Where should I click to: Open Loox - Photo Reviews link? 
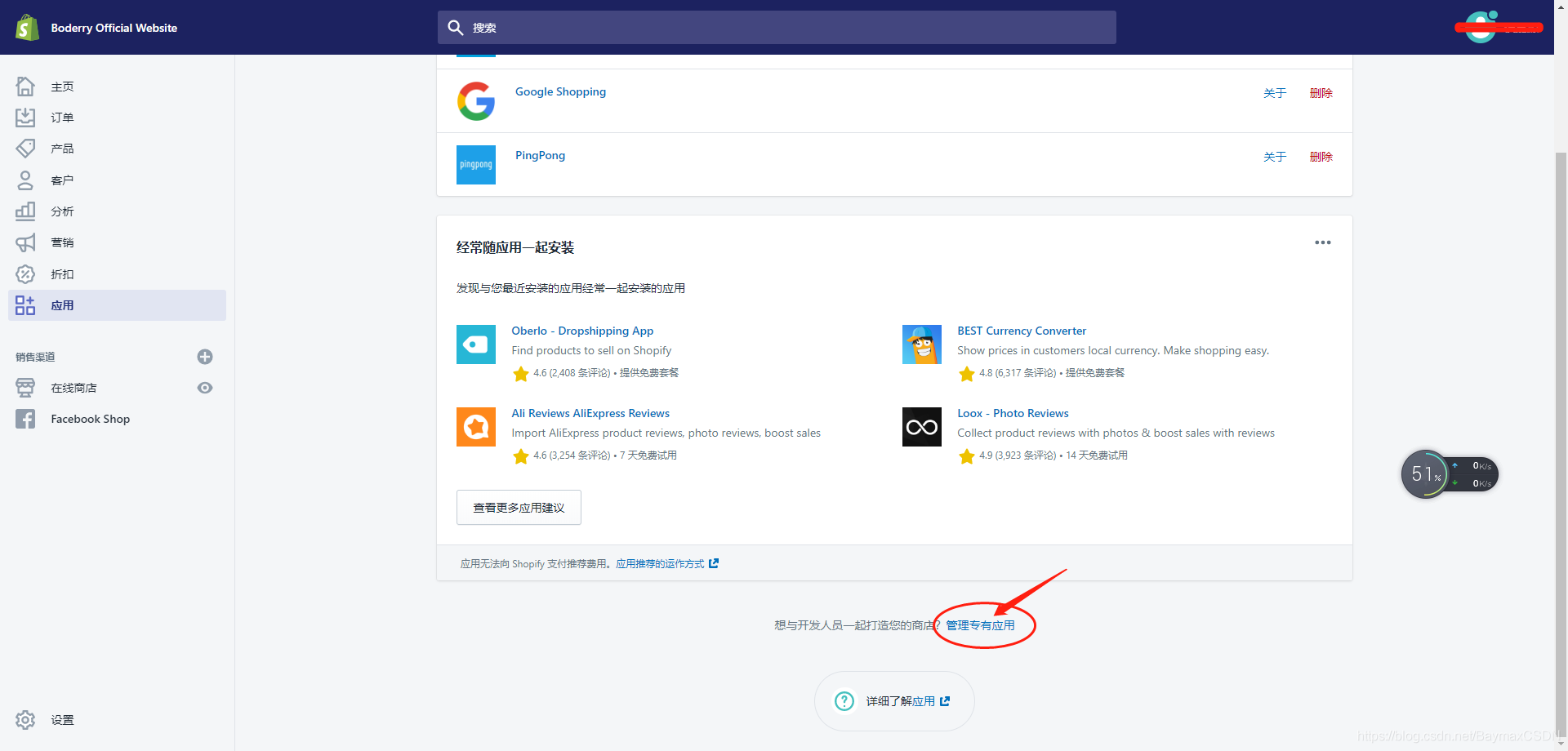(x=1013, y=413)
